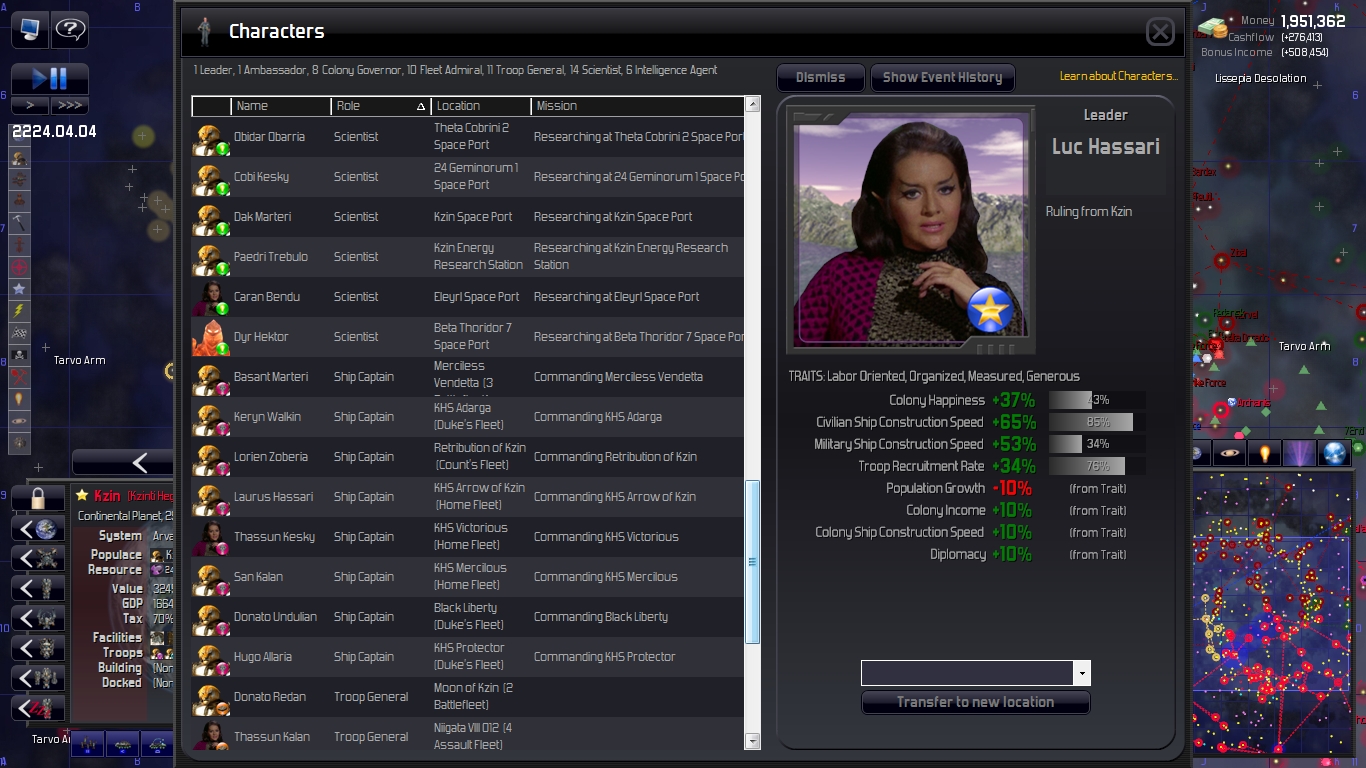The height and width of the screenshot is (768, 1366).
Task: Click Transfer to new location button
Action: pyautogui.click(x=975, y=702)
